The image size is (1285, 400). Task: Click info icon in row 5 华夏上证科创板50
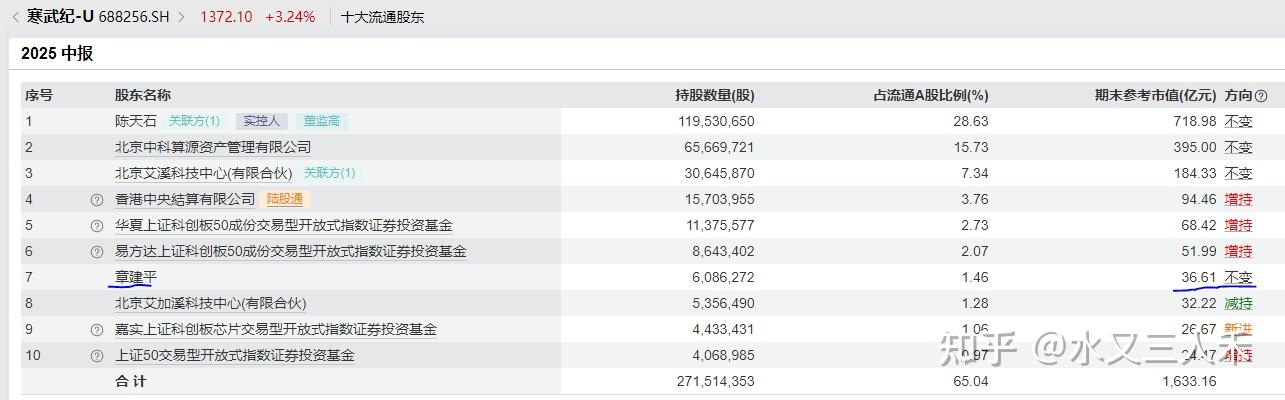click(97, 226)
